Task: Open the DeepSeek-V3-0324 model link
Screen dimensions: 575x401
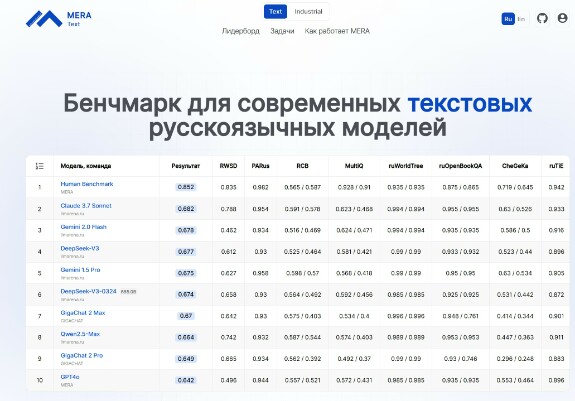Action: click(x=88, y=291)
